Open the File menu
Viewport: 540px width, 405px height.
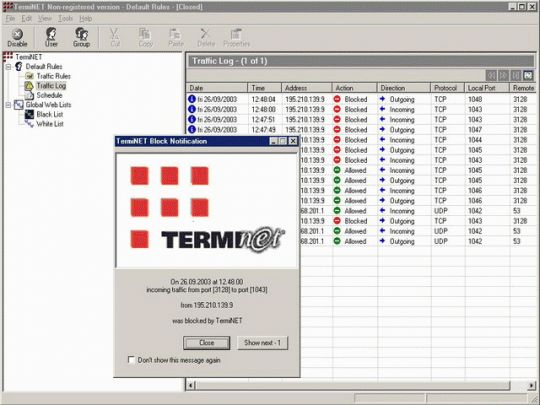(10, 19)
